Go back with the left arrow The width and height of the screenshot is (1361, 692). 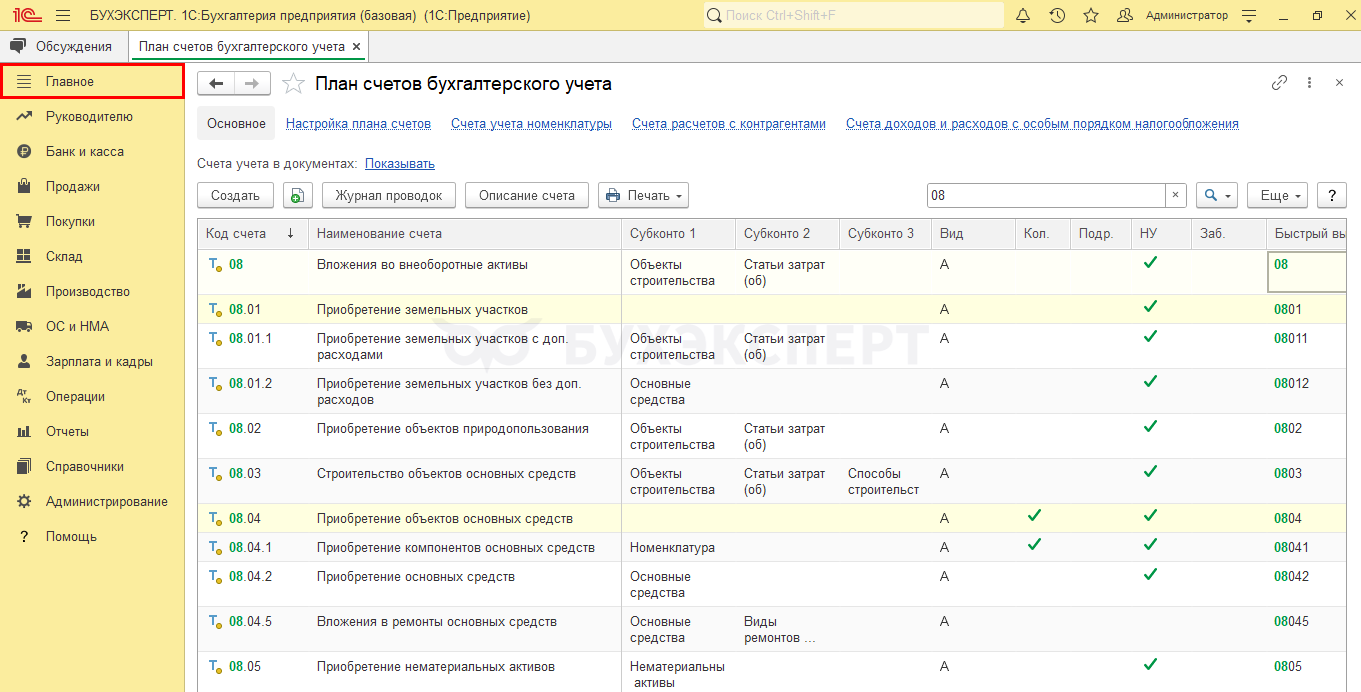[216, 84]
